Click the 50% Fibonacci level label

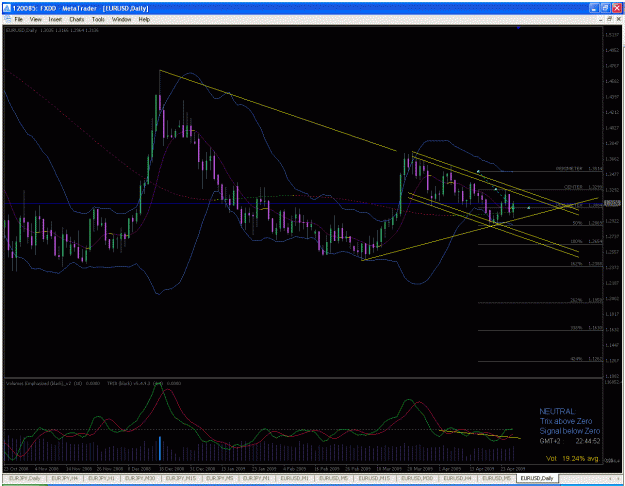(x=578, y=223)
